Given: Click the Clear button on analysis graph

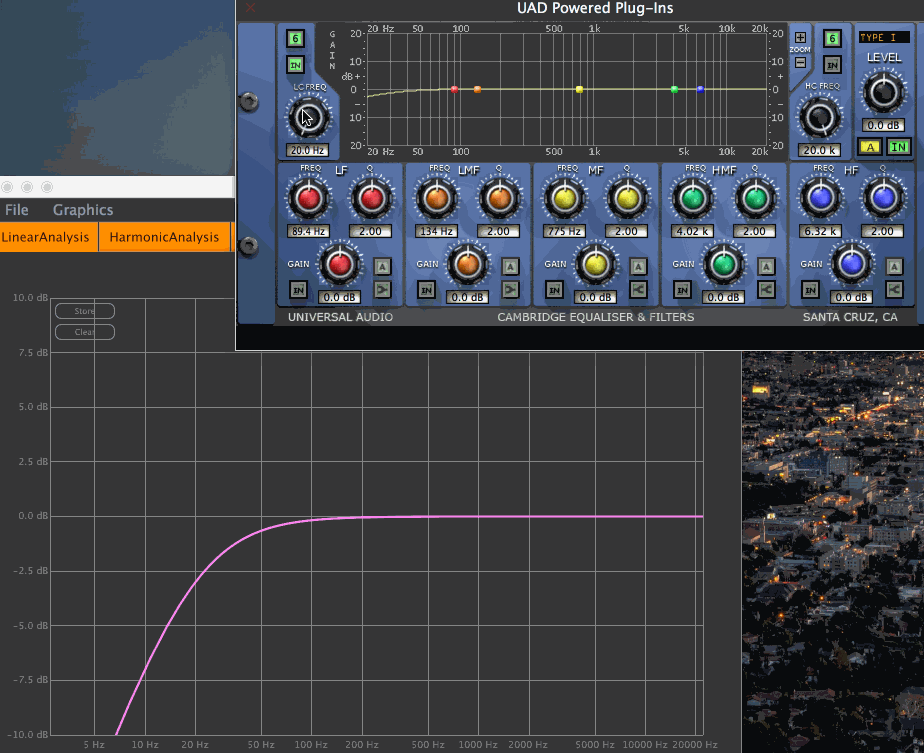Looking at the screenshot, I should coord(85,332).
